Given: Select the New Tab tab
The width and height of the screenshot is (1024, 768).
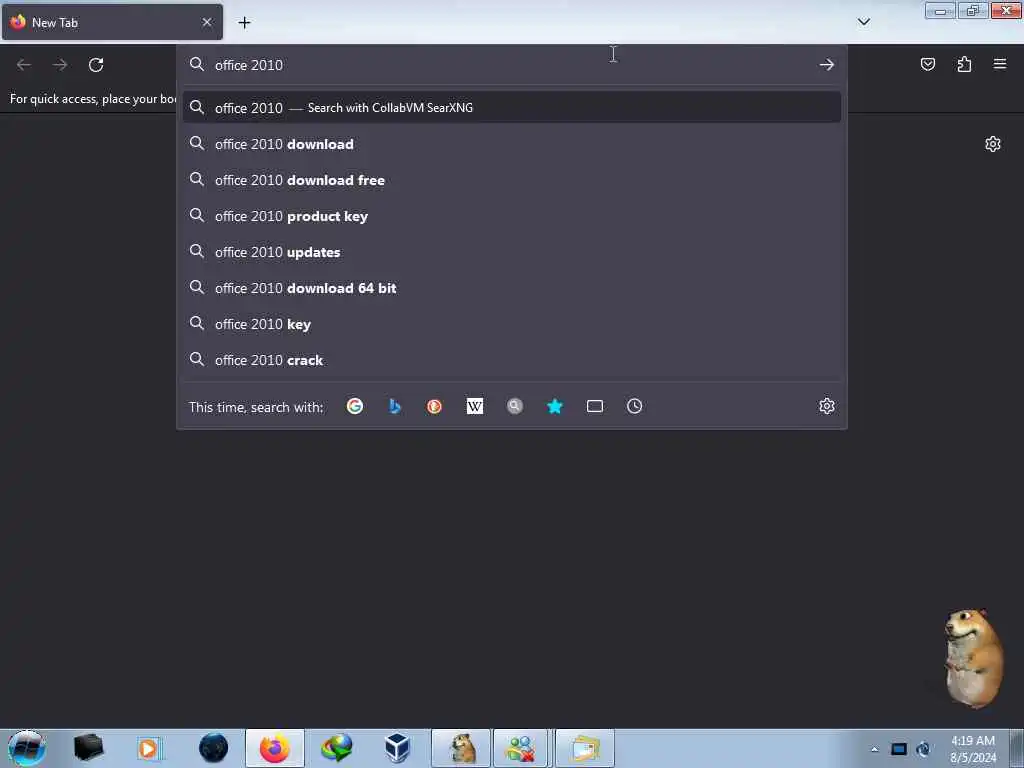Looking at the screenshot, I should coord(112,22).
